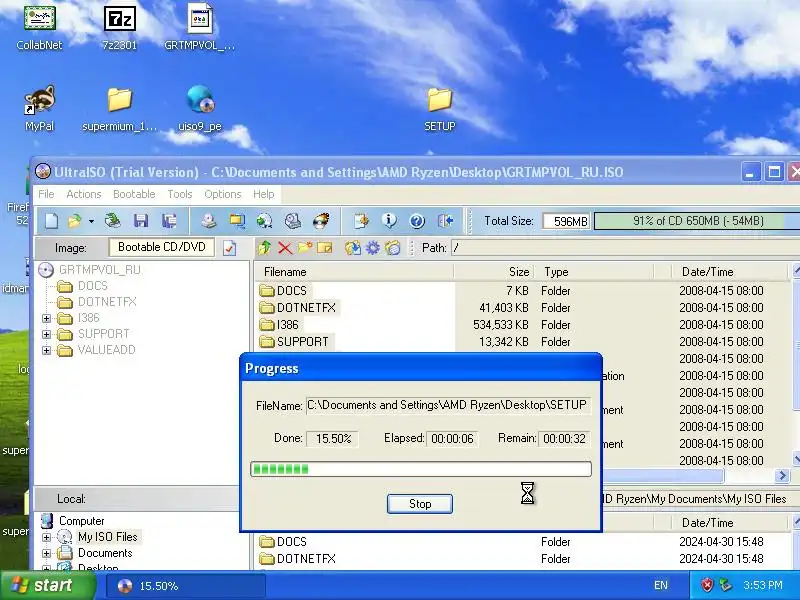
Task: Click the Type column header
Action: (x=594, y=272)
